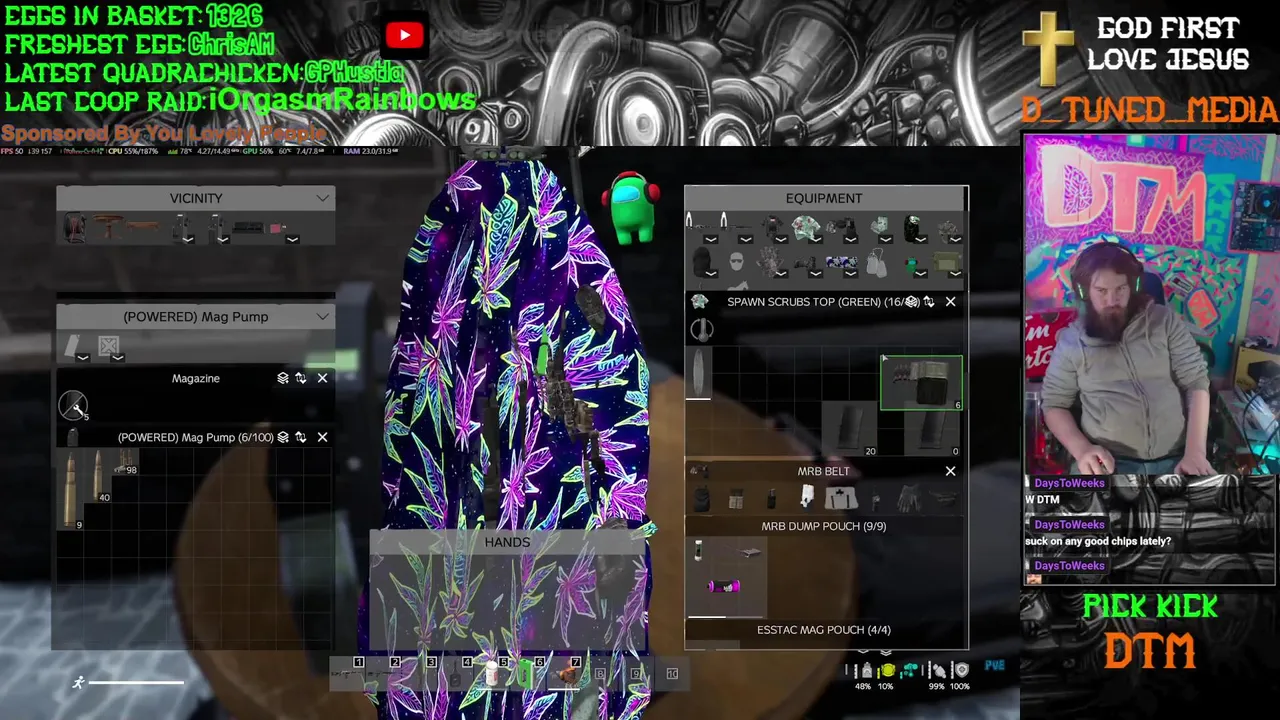Screen dimensions: 1280x720
Task: Select hotbar slot 1
Action: (347, 674)
